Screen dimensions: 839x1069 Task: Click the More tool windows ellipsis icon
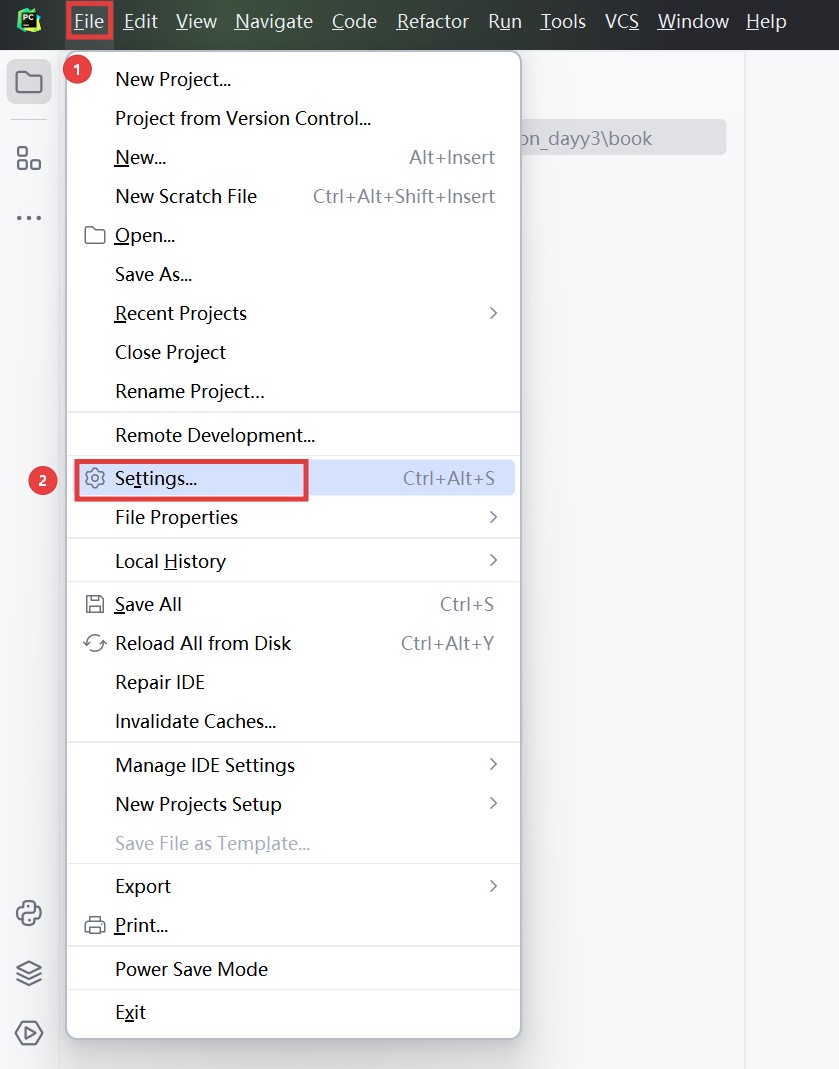(x=29, y=218)
